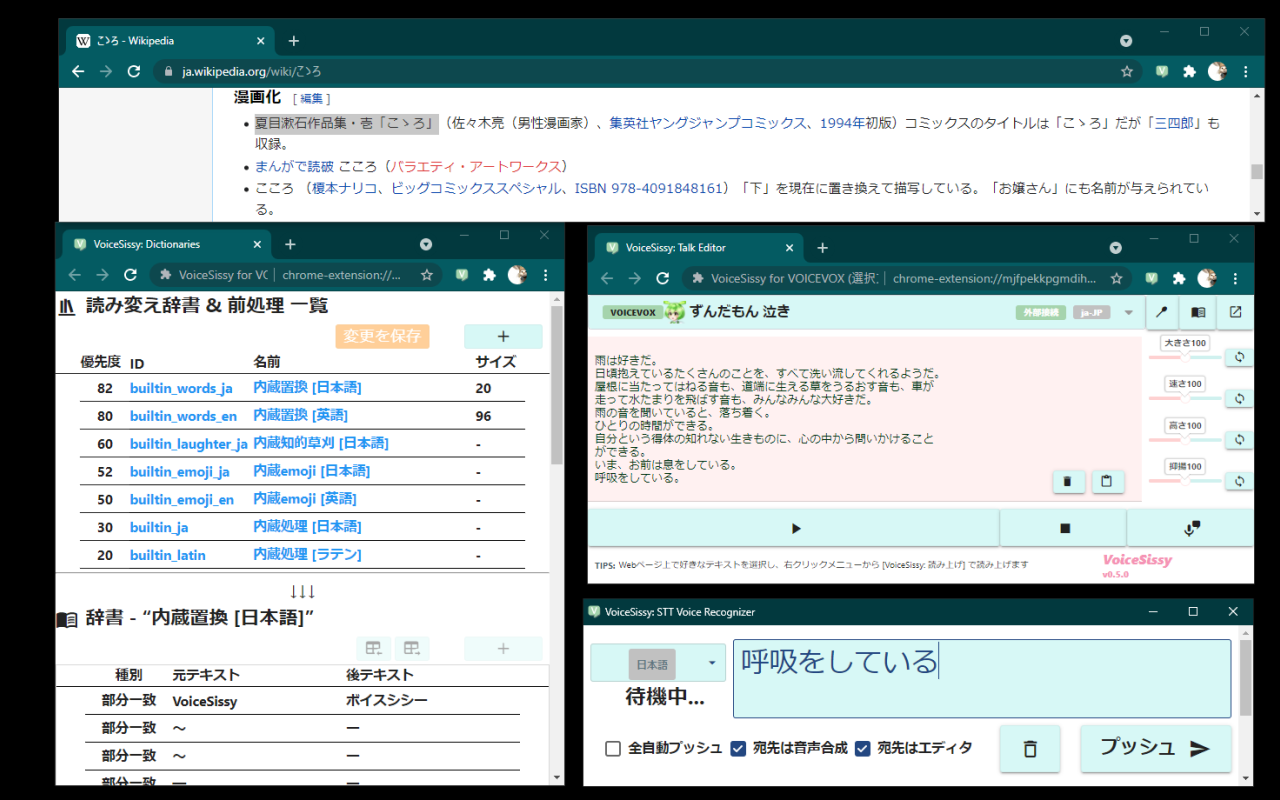Click the bookmark star in Talk Editor window
Screen dimensions: 1280x800
click(x=1116, y=279)
